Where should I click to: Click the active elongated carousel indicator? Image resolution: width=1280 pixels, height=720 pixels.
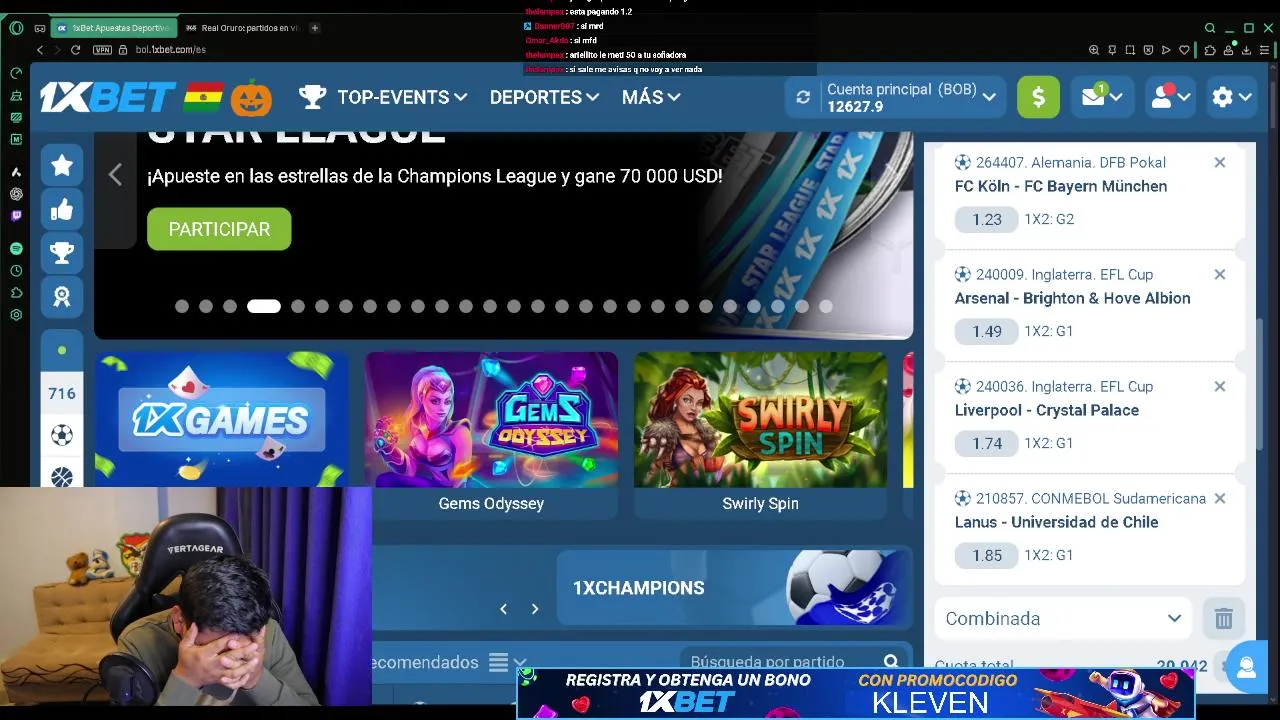click(x=264, y=307)
